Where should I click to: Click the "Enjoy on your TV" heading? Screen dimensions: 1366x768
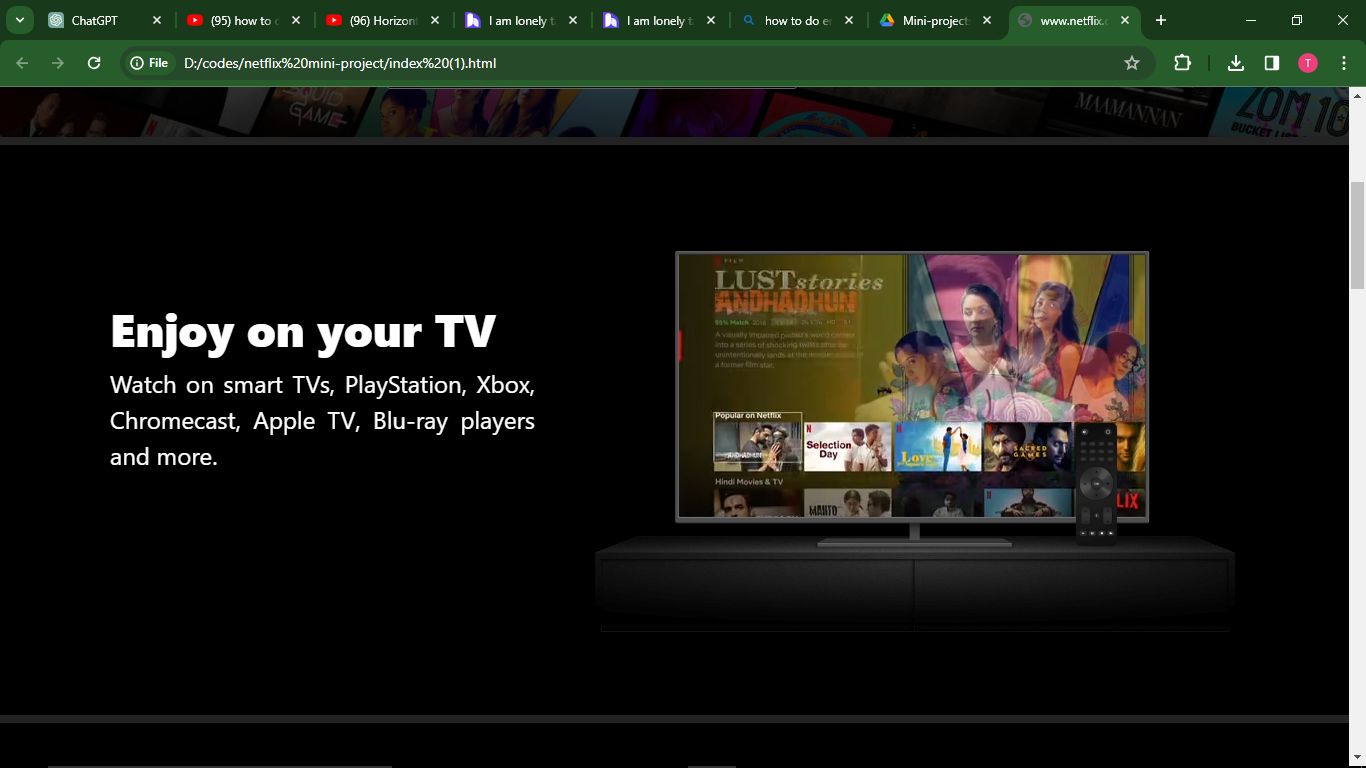pyautogui.click(x=302, y=331)
